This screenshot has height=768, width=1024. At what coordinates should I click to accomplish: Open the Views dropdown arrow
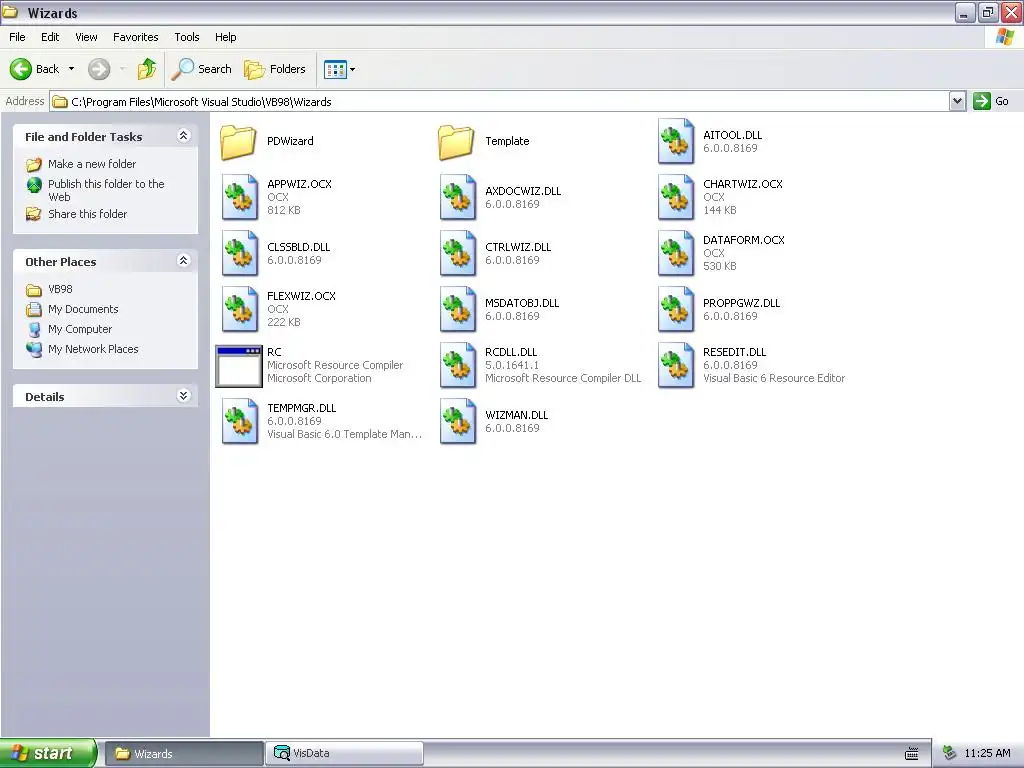(x=353, y=69)
